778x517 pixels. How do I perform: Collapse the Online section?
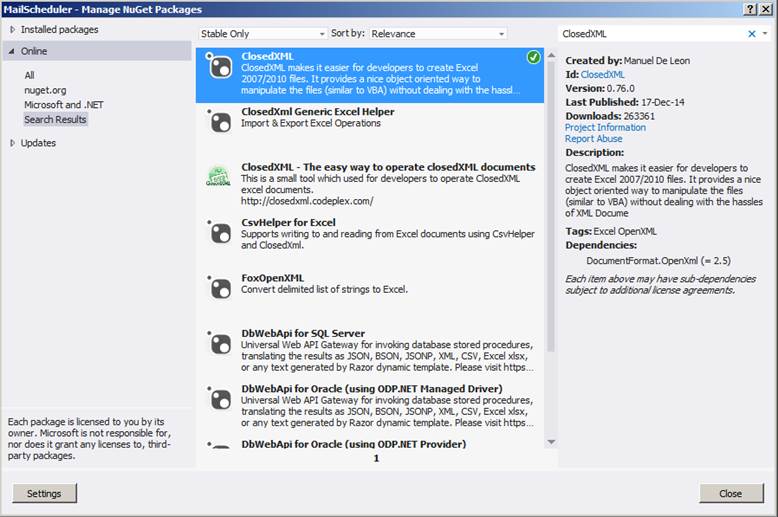point(12,51)
